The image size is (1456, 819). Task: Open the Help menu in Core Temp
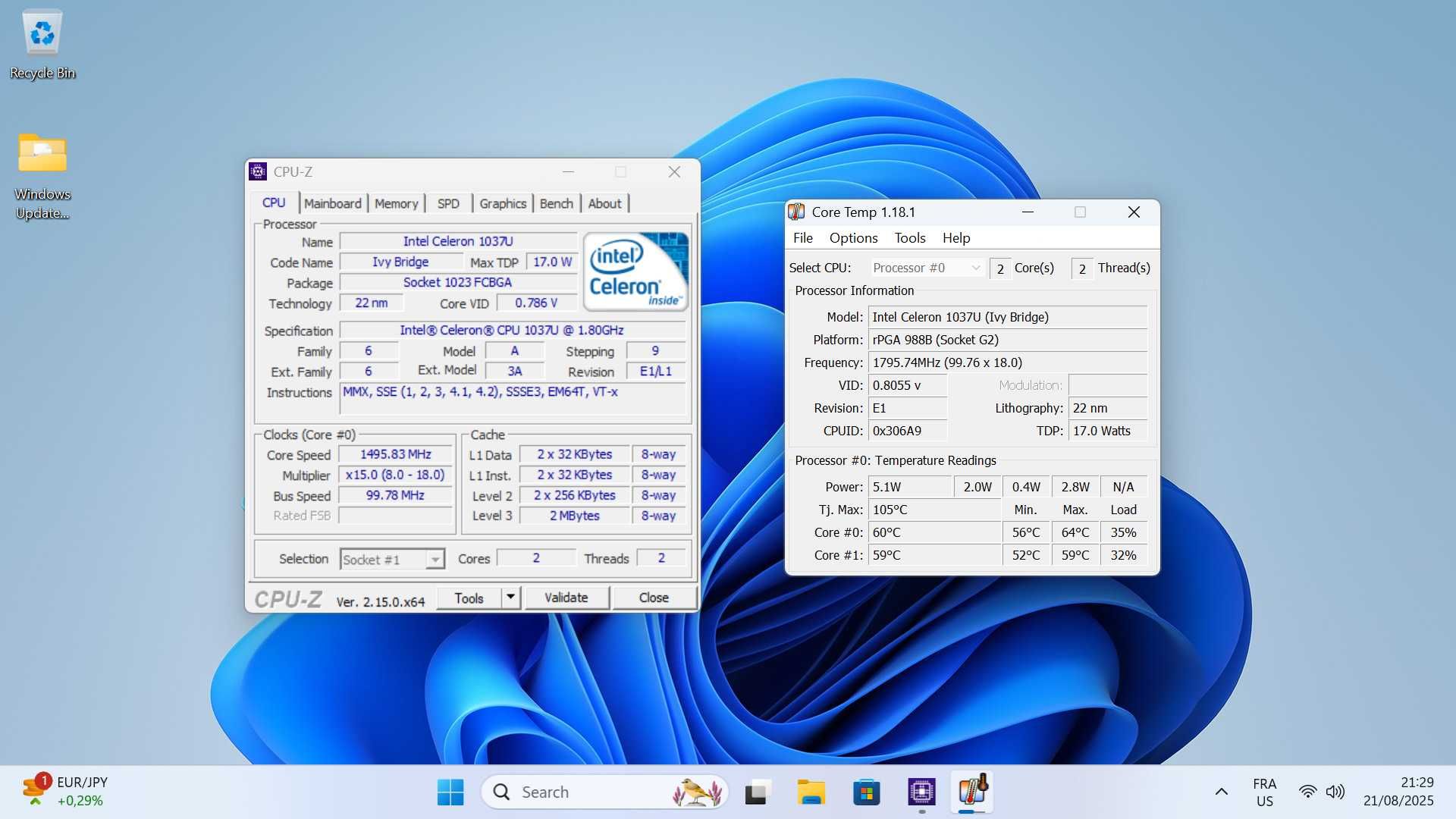click(x=956, y=238)
